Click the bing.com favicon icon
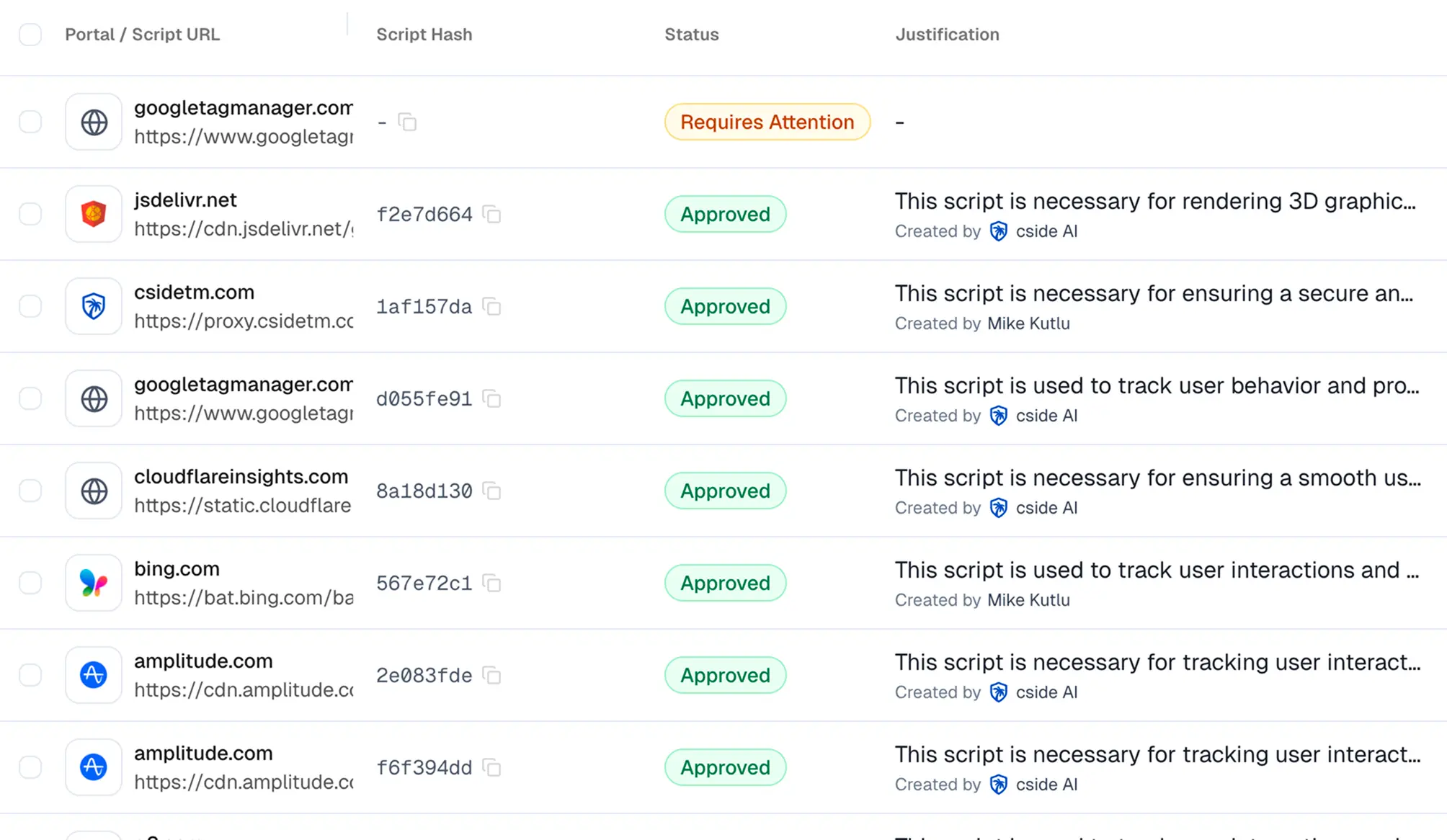This screenshot has width=1447, height=840. pyautogui.click(x=93, y=583)
